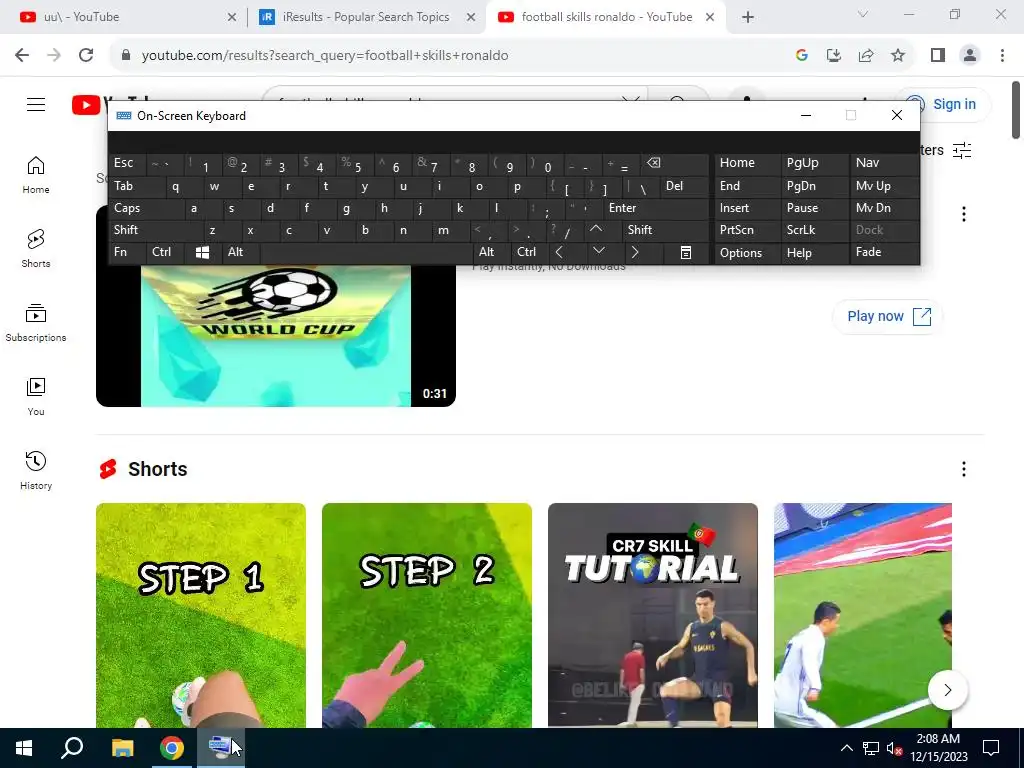The width and height of the screenshot is (1024, 768).
Task: Click the address bar URL
Action: coord(325,56)
